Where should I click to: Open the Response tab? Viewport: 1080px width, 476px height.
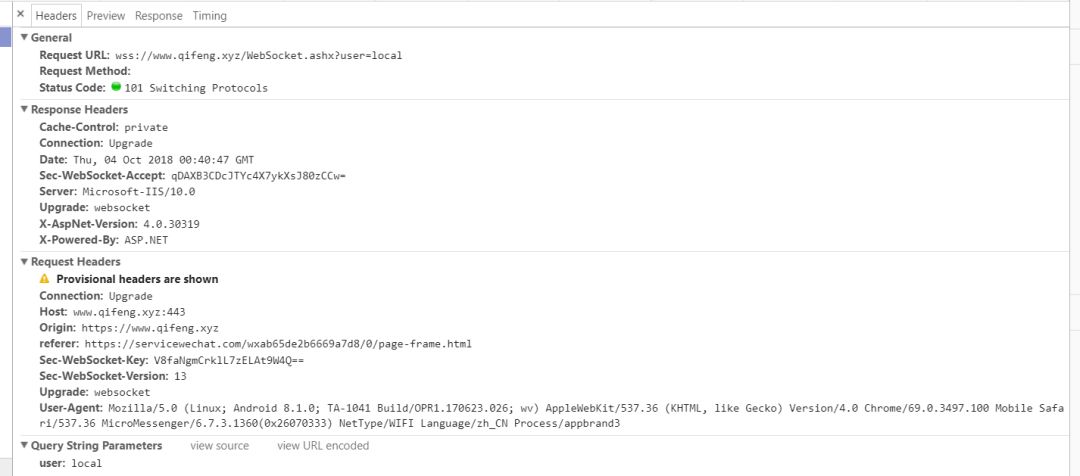tap(159, 16)
